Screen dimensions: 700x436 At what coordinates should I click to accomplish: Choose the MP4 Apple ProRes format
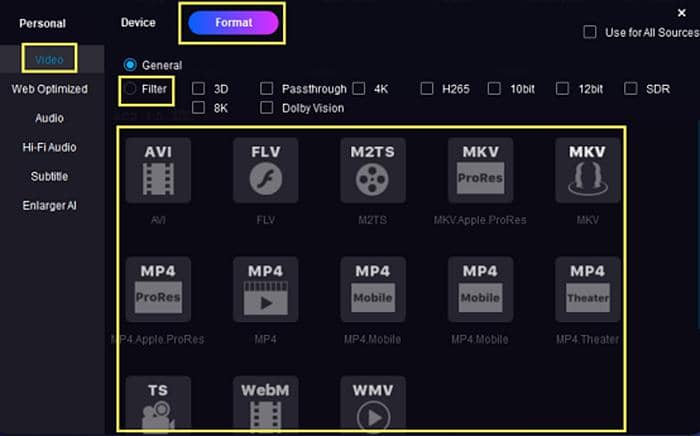coord(158,290)
